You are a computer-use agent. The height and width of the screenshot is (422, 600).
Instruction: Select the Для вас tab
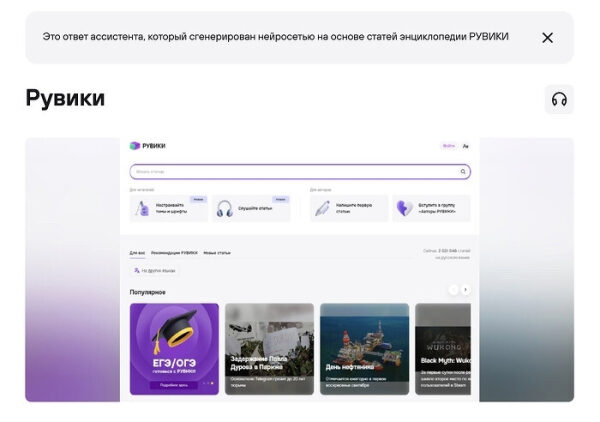(x=137, y=253)
